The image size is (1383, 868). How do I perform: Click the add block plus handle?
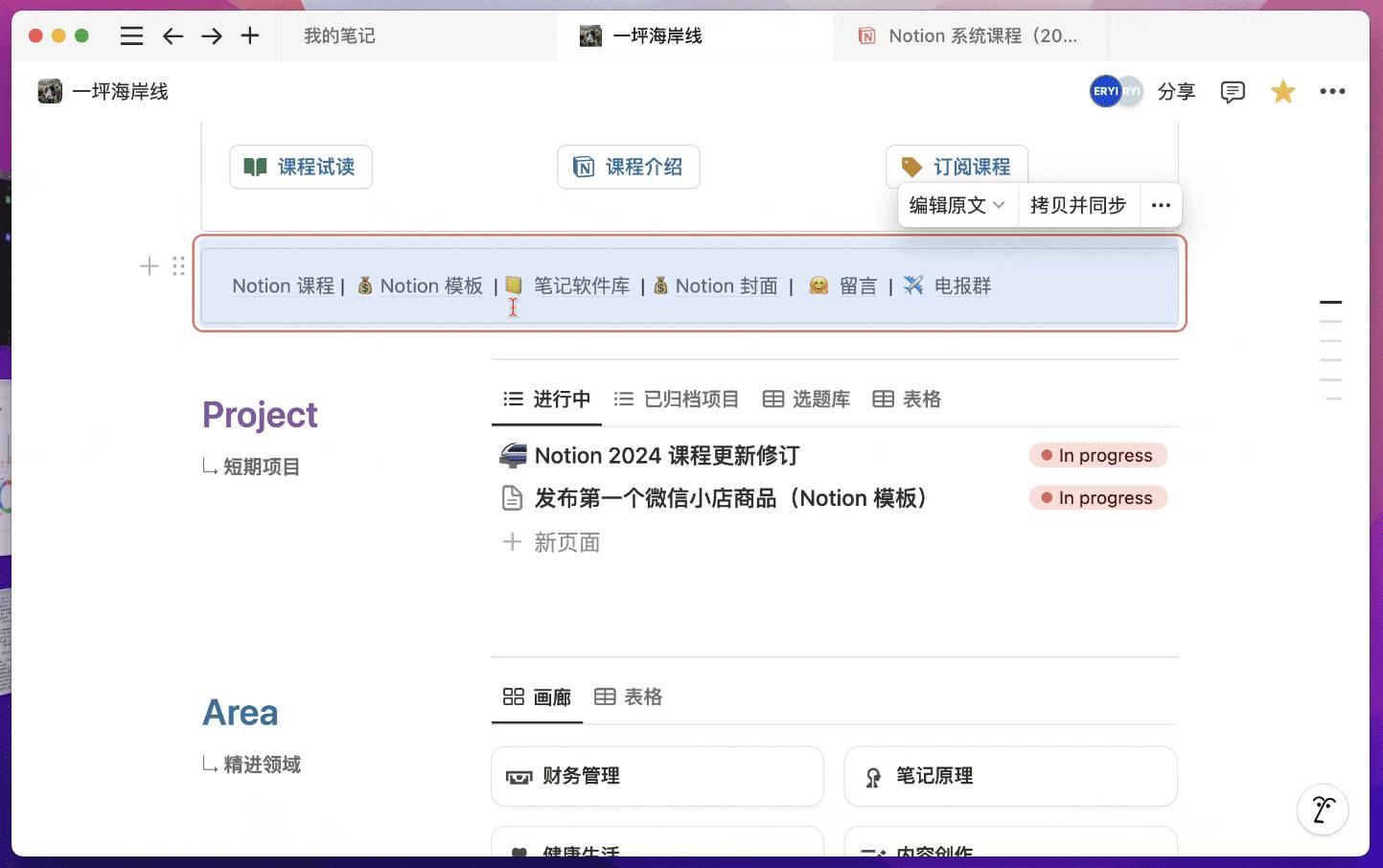point(150,266)
